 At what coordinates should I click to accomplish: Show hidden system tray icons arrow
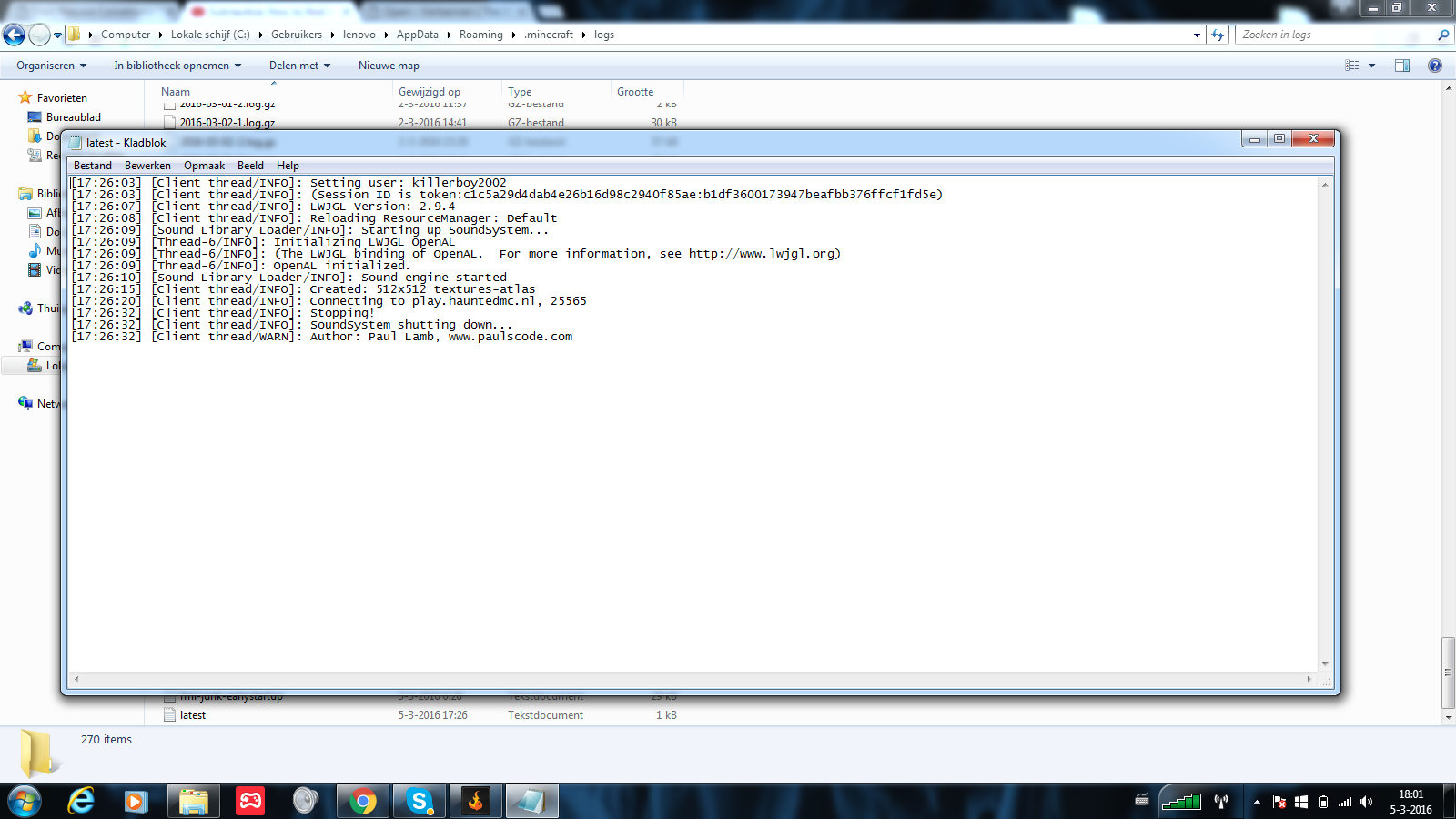1257,802
